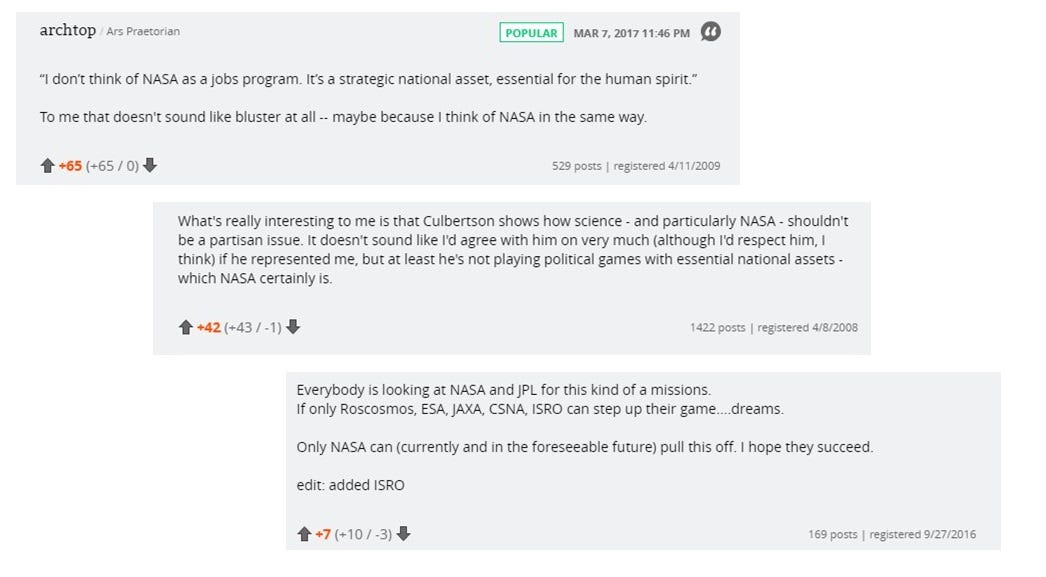Upvote the Culbertson comment with +42 score

185,328
